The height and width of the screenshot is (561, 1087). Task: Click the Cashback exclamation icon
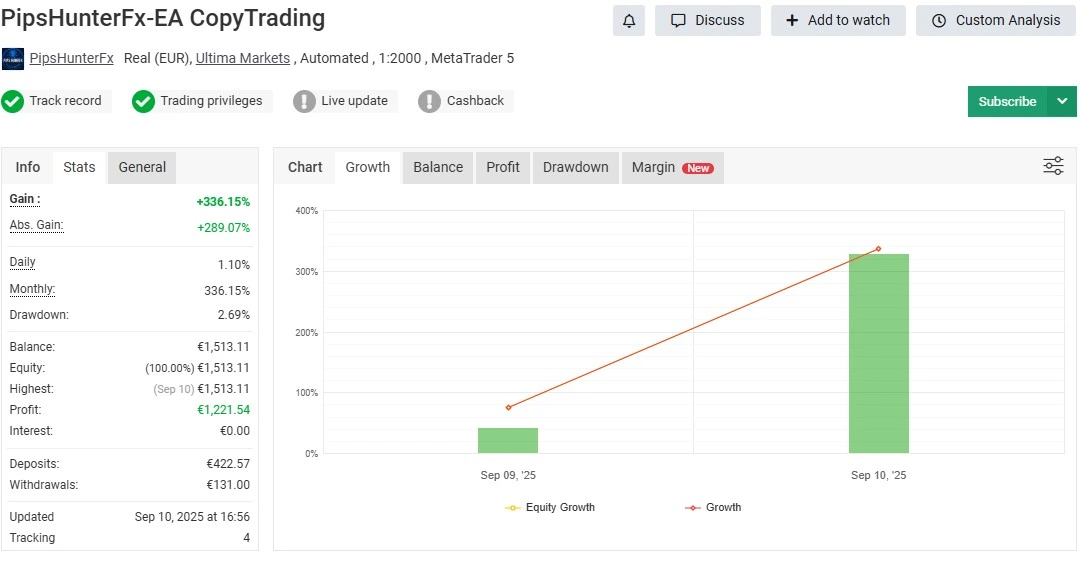[429, 101]
